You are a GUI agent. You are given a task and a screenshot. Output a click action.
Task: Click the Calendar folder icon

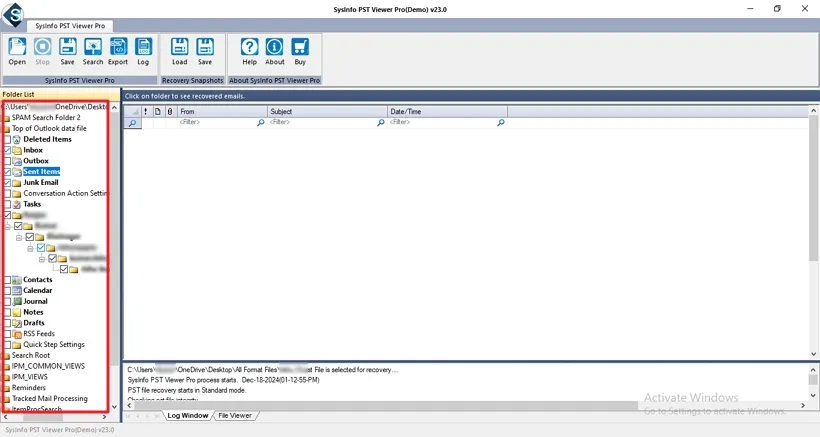point(17,291)
